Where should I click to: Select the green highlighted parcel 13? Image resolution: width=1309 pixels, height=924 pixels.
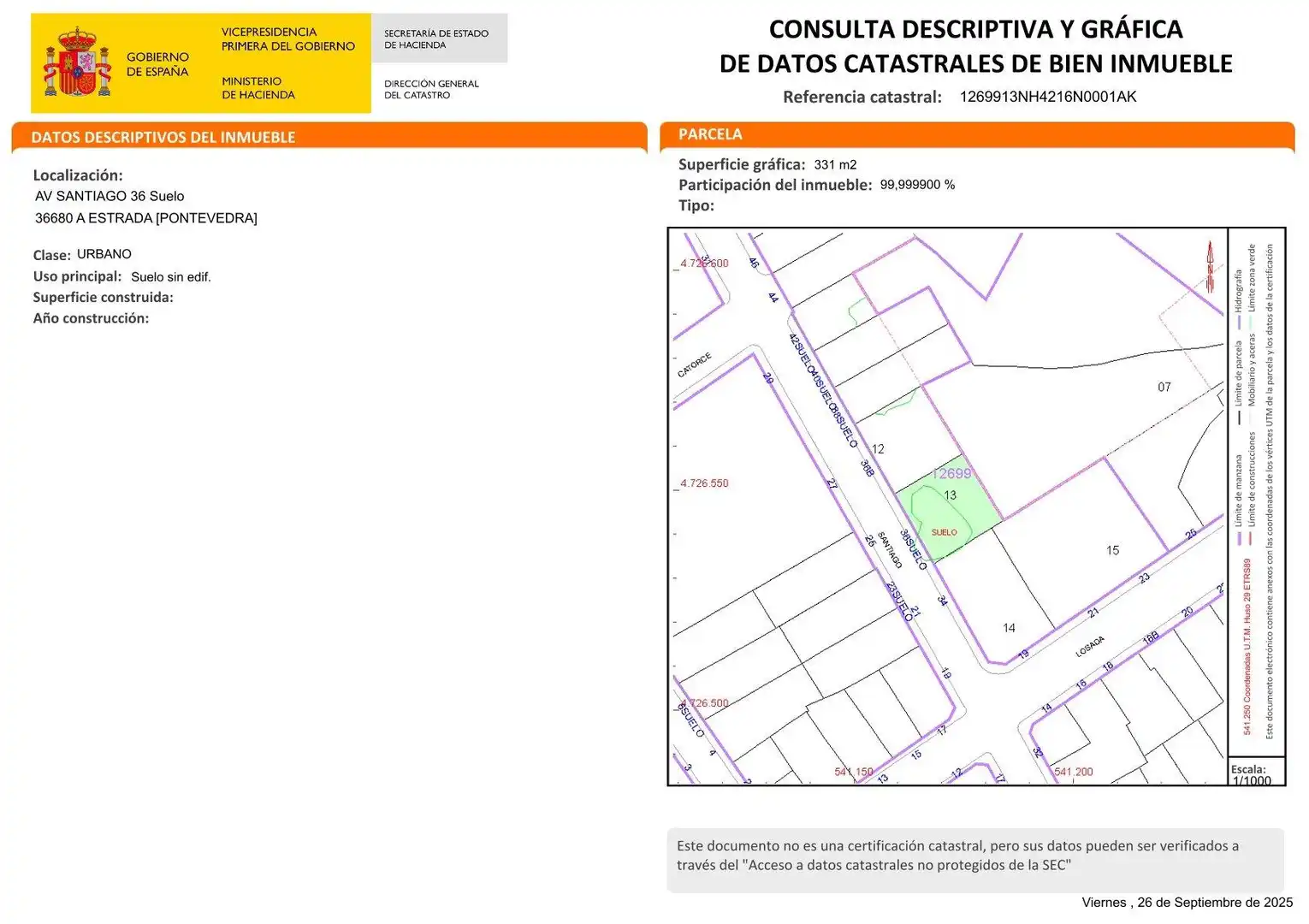point(948,508)
